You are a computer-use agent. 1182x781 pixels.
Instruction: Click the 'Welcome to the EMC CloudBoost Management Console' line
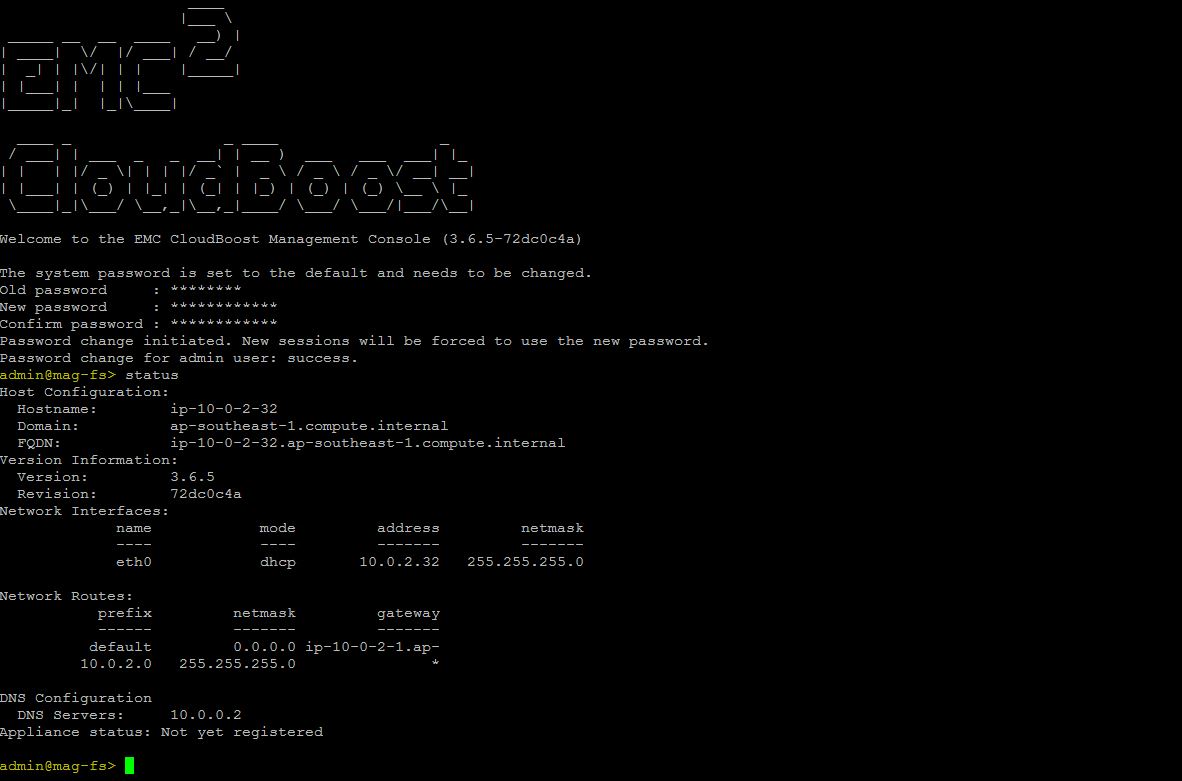click(x=291, y=239)
